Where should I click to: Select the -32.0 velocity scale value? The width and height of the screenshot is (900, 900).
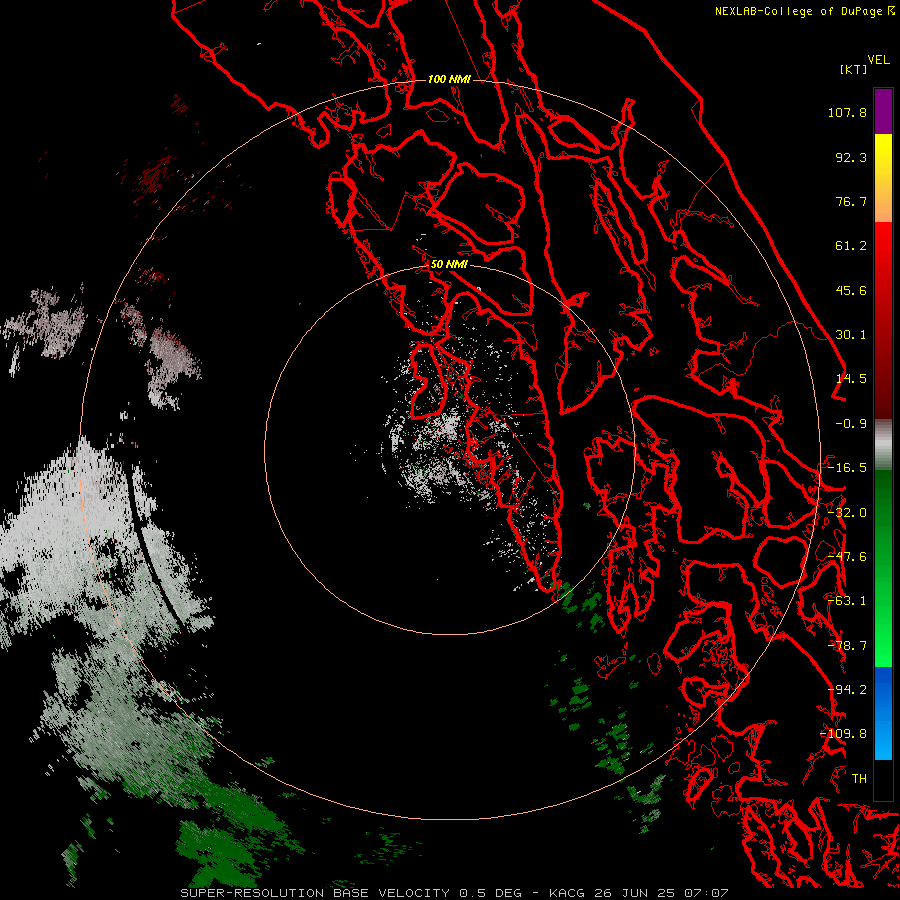(847, 513)
